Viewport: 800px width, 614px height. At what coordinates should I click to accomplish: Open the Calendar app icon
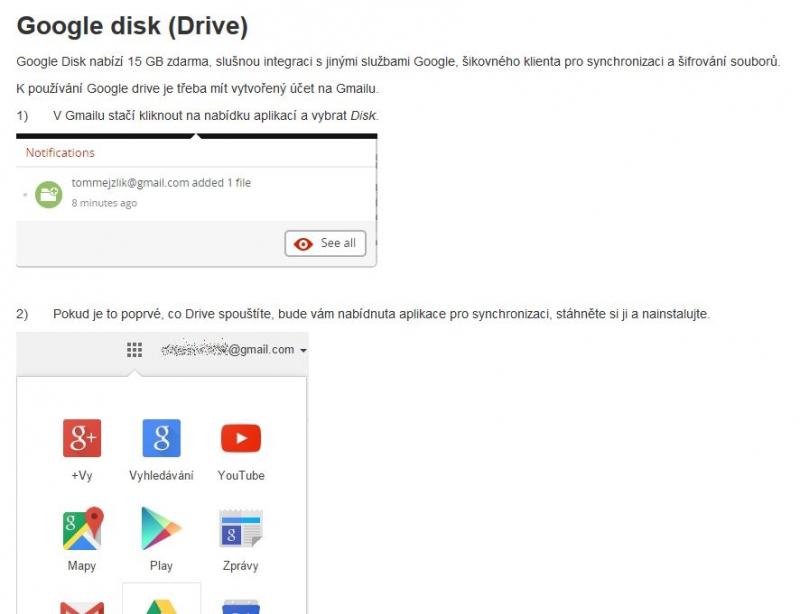click(x=241, y=607)
